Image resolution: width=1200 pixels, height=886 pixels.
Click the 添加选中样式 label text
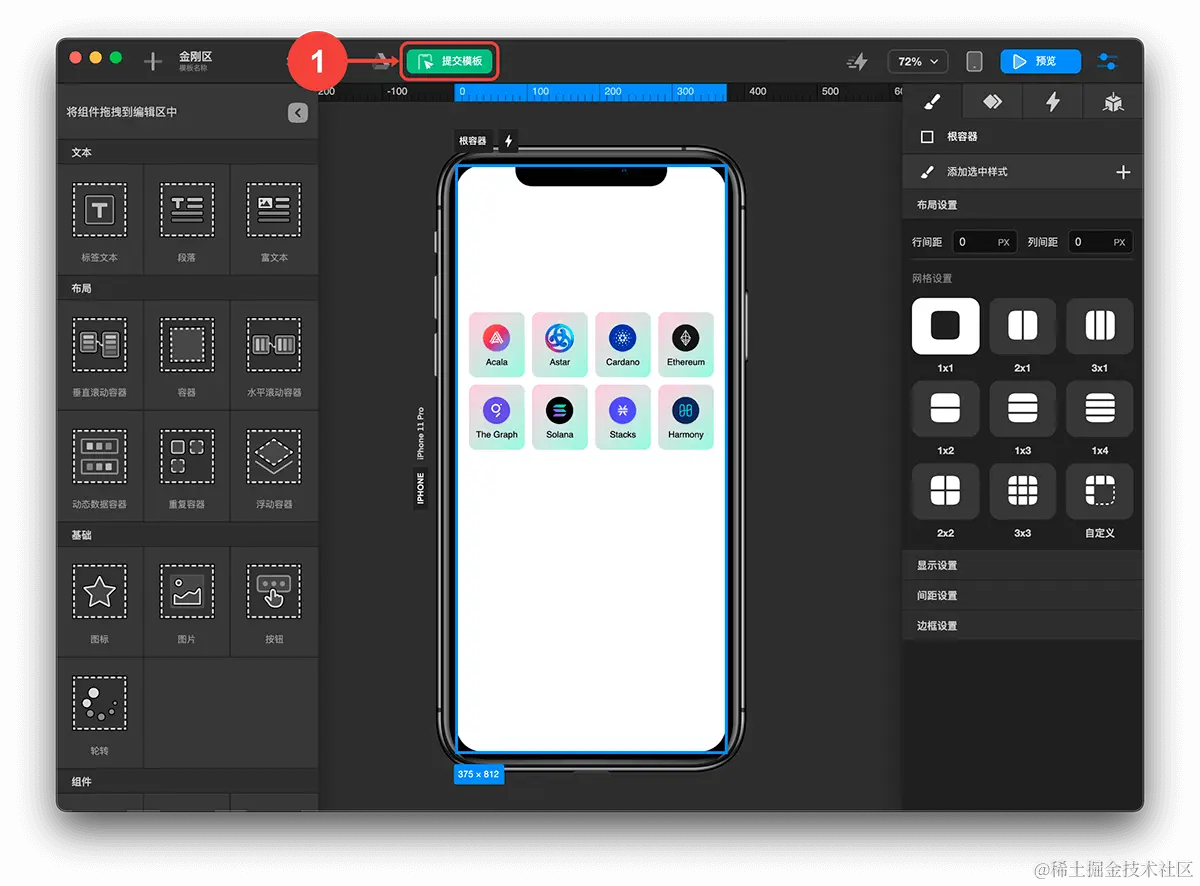point(977,172)
